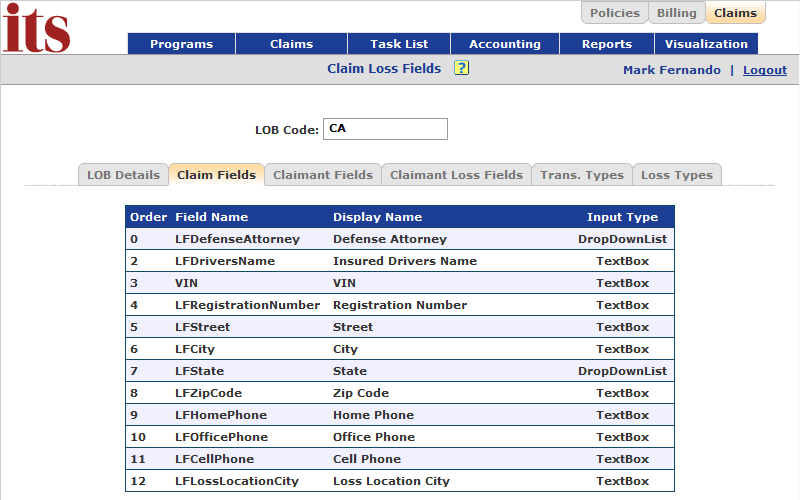Click DropDownList type in LFState row

point(622,371)
